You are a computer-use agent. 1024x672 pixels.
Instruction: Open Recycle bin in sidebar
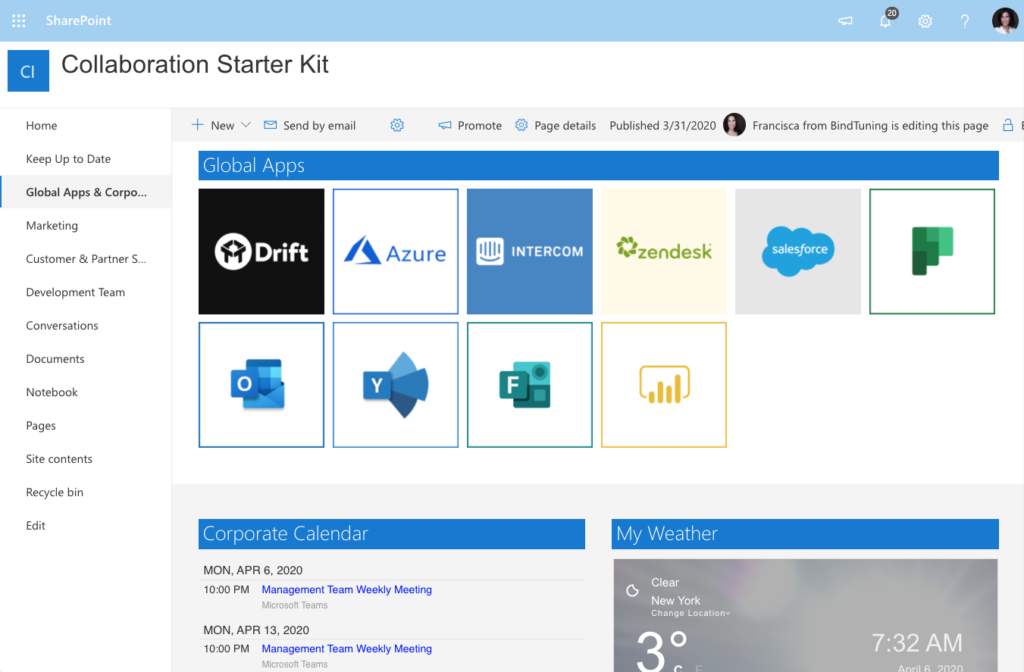click(54, 492)
